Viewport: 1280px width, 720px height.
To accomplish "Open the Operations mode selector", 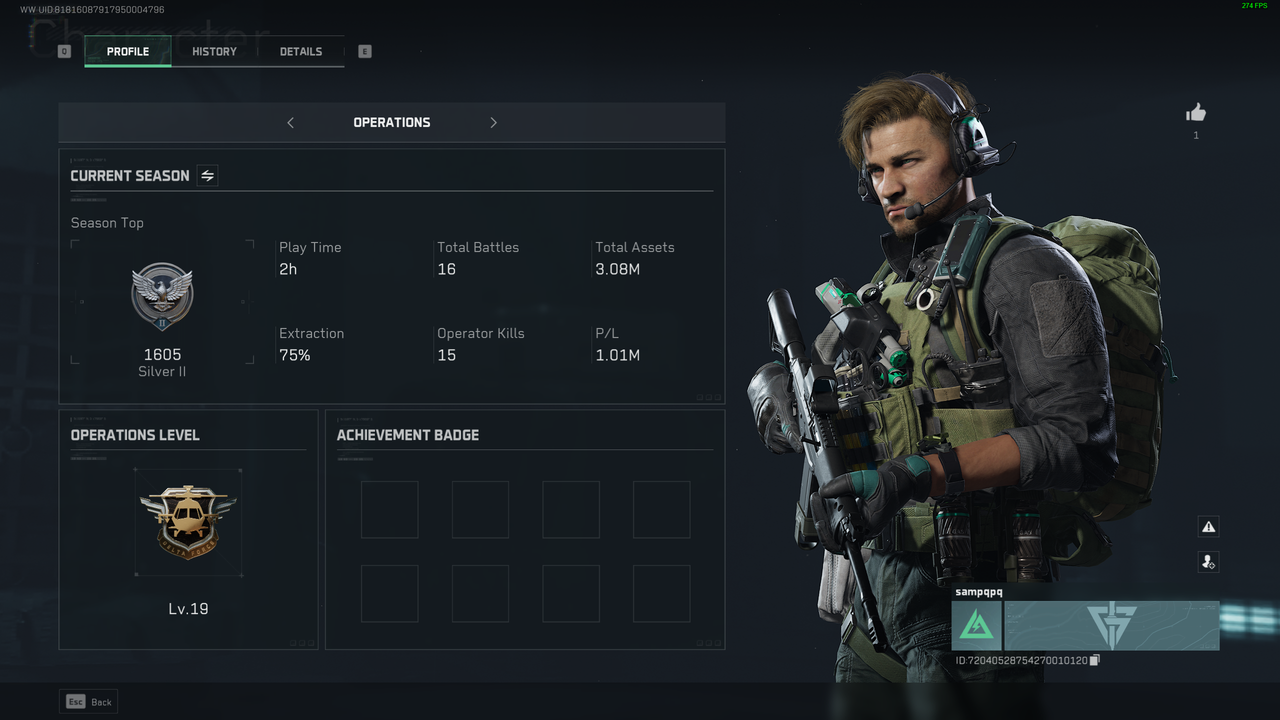I will tap(392, 122).
